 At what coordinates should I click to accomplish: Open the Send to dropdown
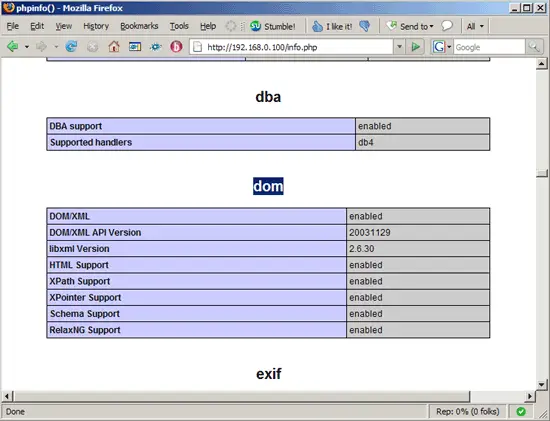(410, 26)
